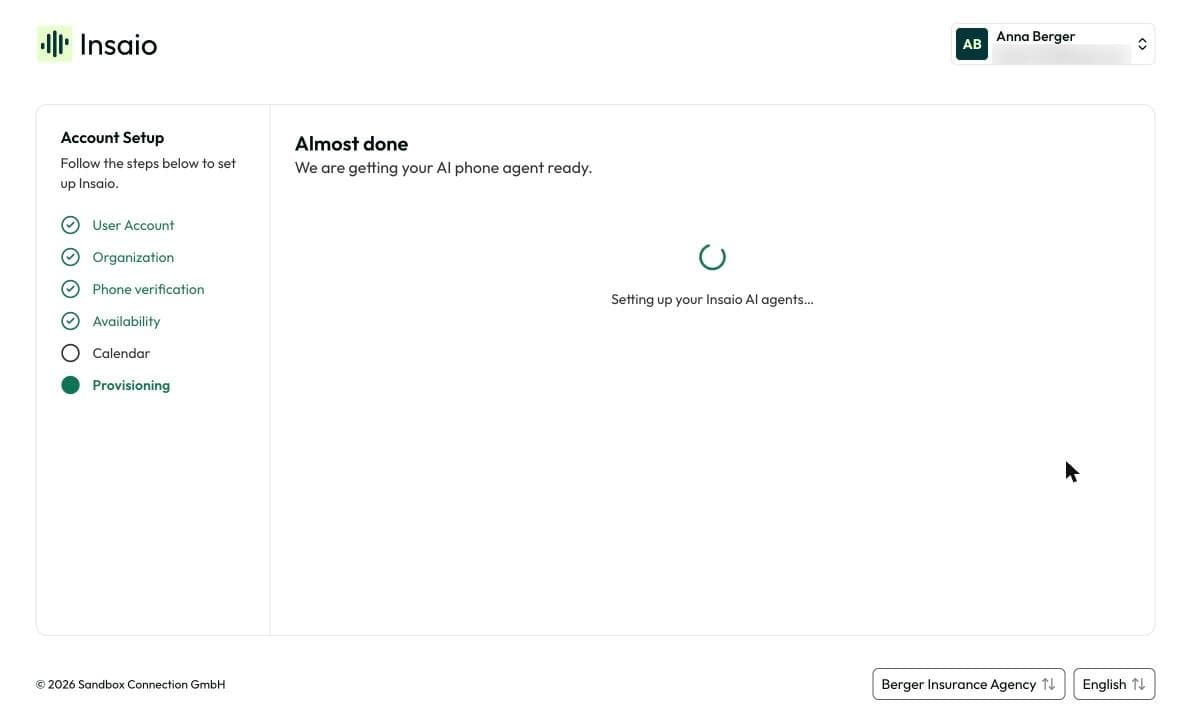Screen dimensions: 1191x716
Task: Select the Provisioning step label
Action: (131, 385)
